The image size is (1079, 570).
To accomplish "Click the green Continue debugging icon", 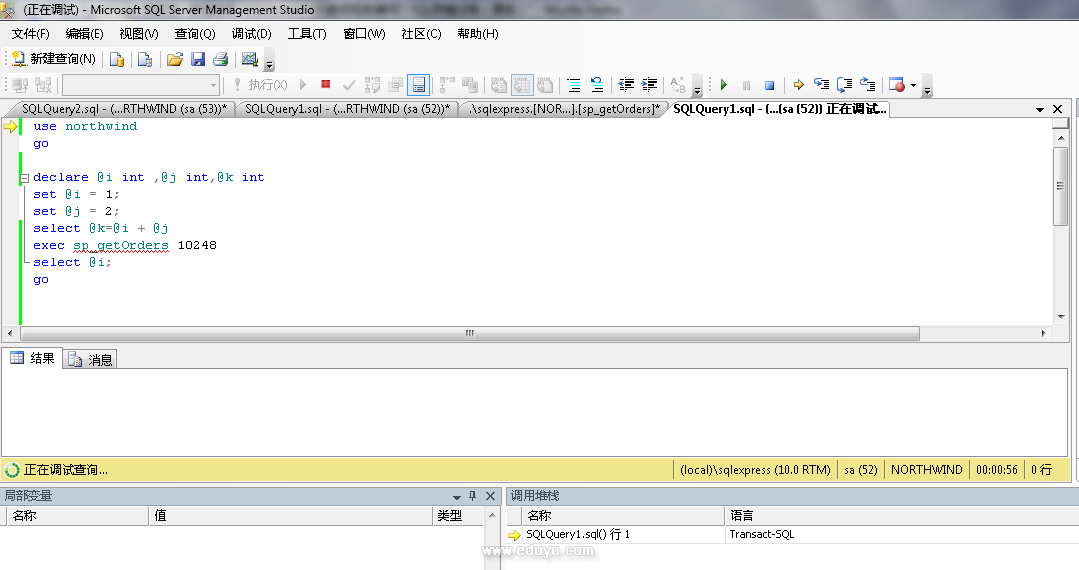I will pos(723,85).
